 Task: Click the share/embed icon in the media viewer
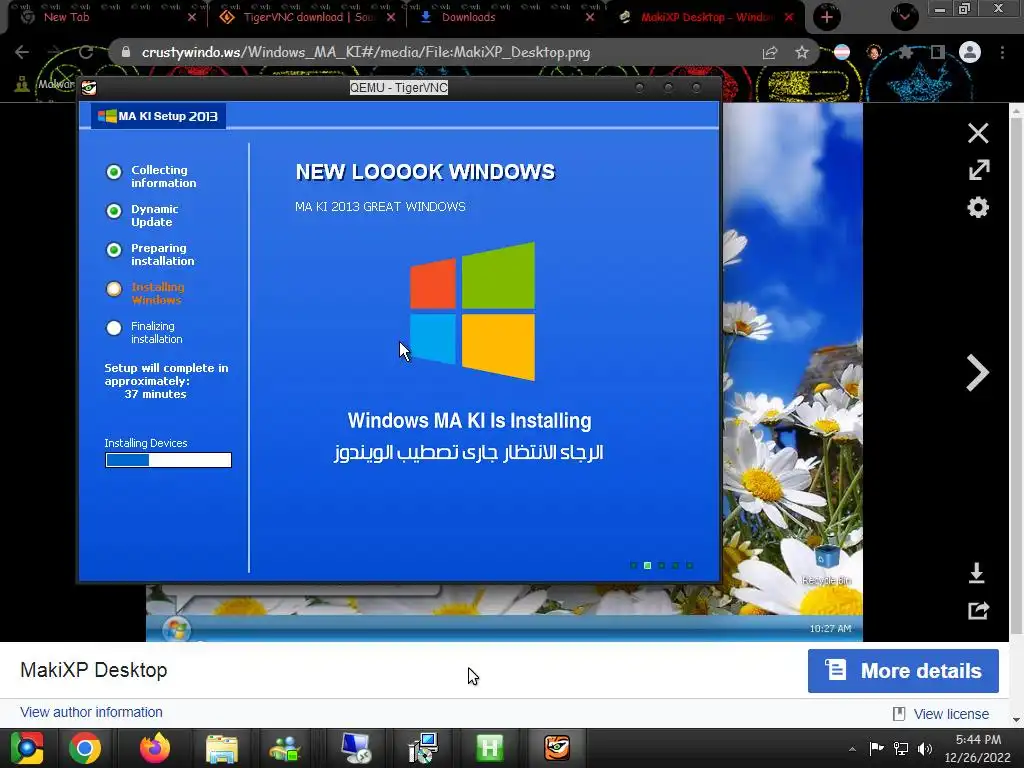tap(978, 611)
